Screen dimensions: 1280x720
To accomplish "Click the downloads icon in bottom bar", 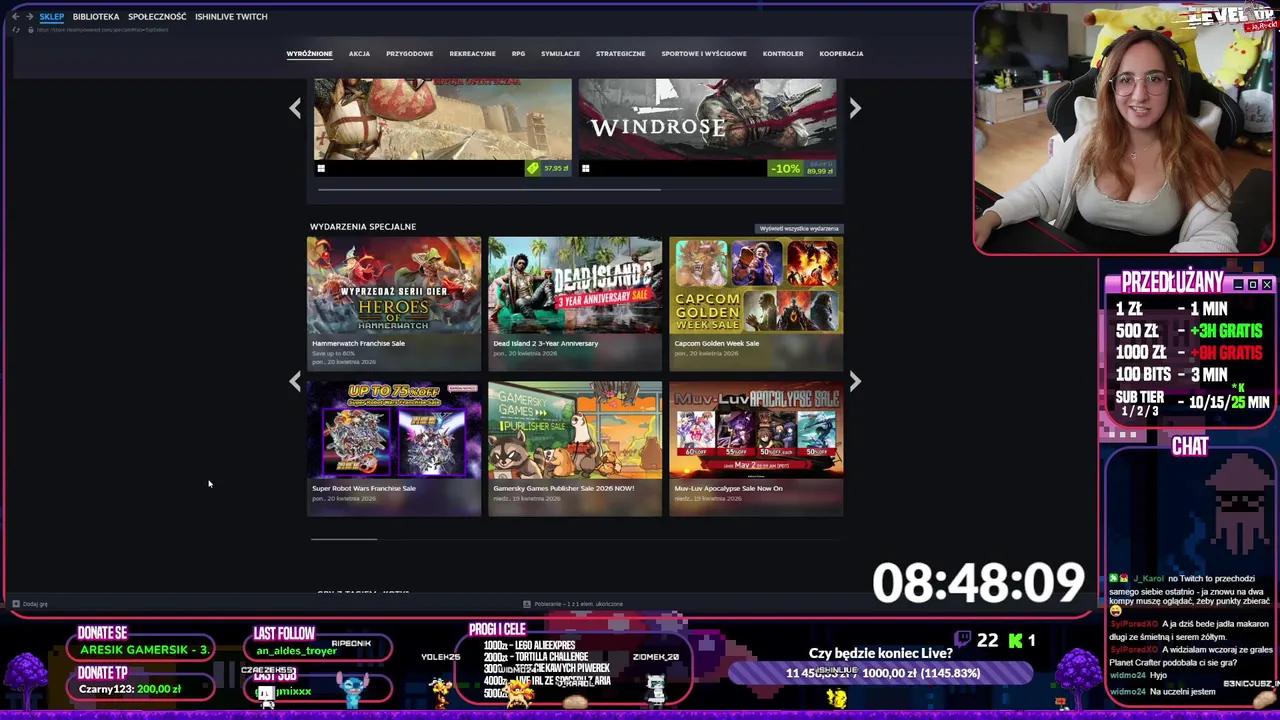I will tap(527, 604).
